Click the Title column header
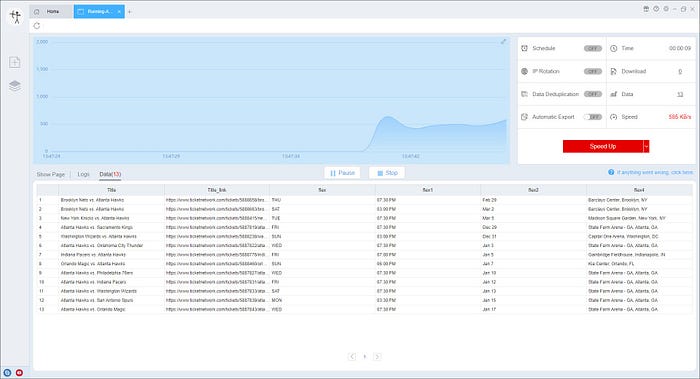The width and height of the screenshot is (700, 379). pyautogui.click(x=112, y=190)
